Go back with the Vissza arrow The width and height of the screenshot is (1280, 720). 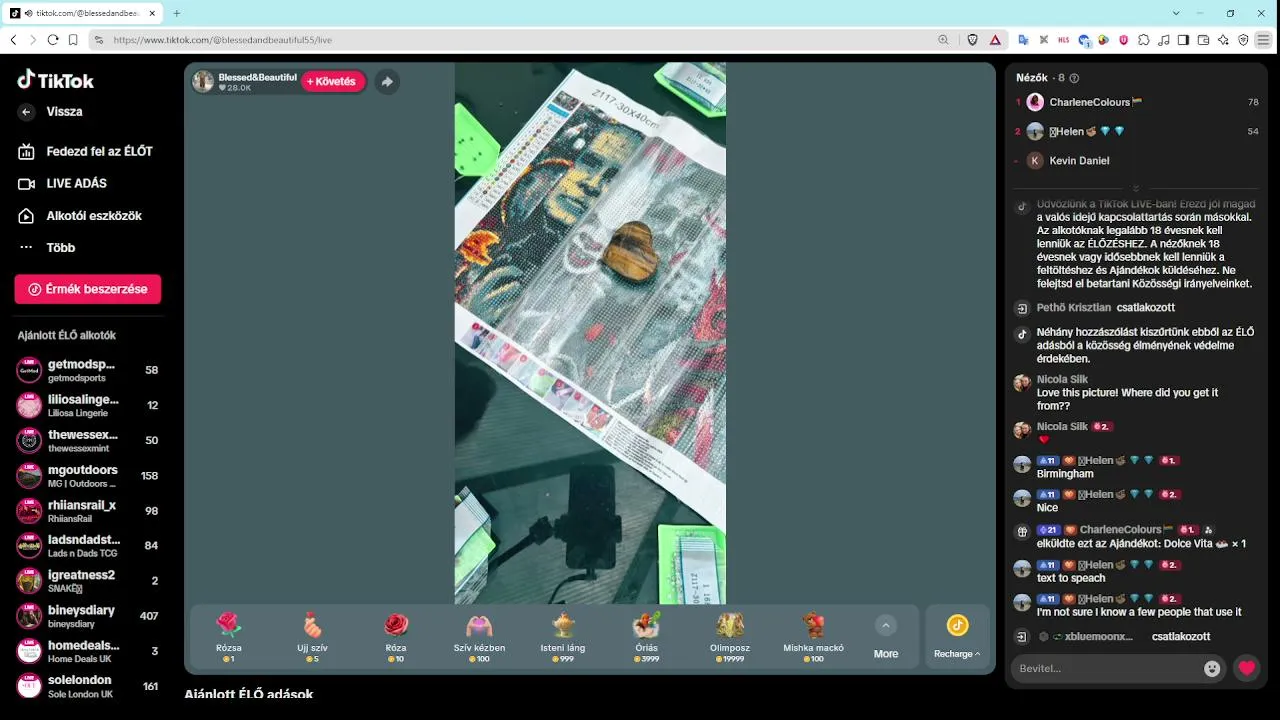(x=27, y=112)
